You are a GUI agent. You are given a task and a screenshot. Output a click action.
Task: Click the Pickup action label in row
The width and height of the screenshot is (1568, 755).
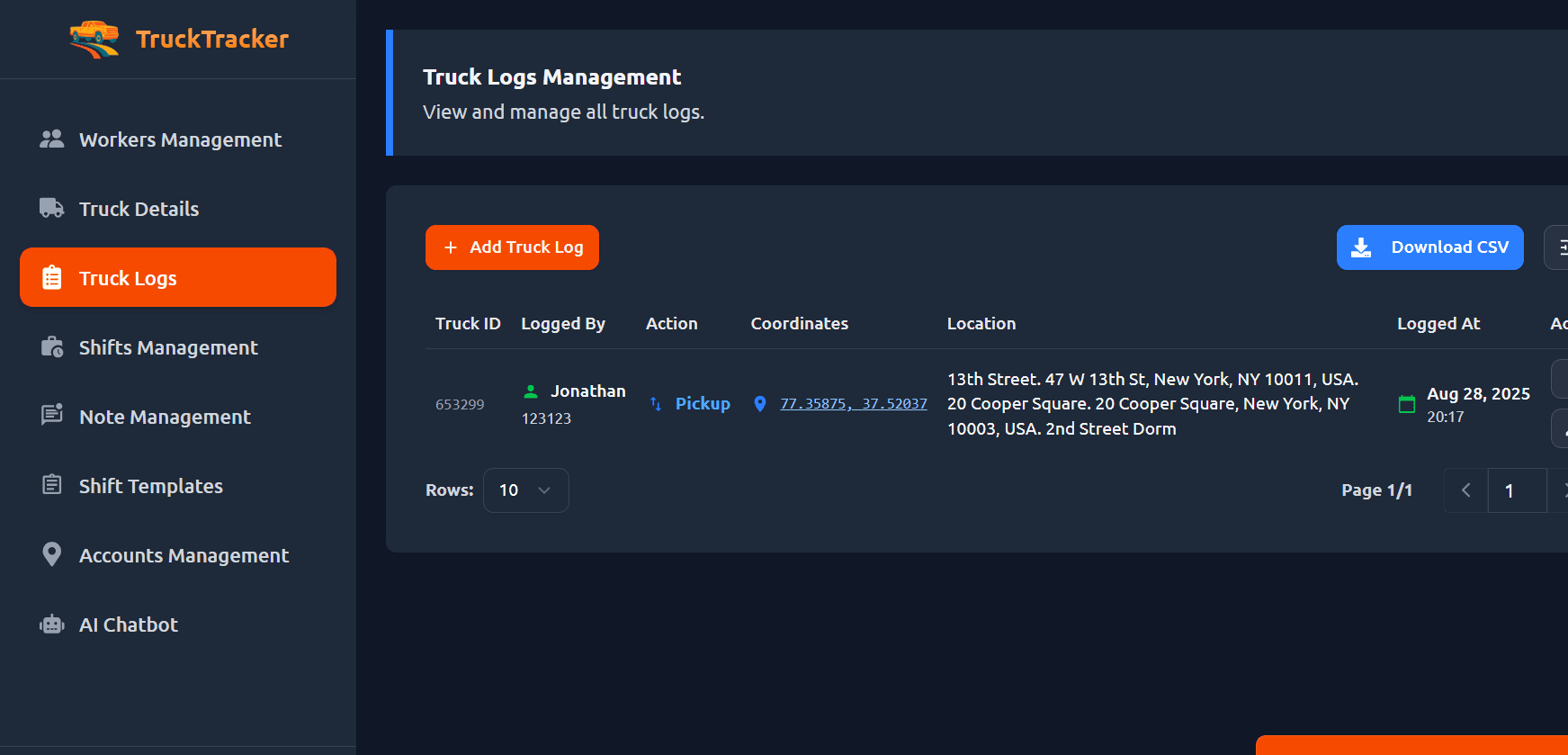(703, 404)
